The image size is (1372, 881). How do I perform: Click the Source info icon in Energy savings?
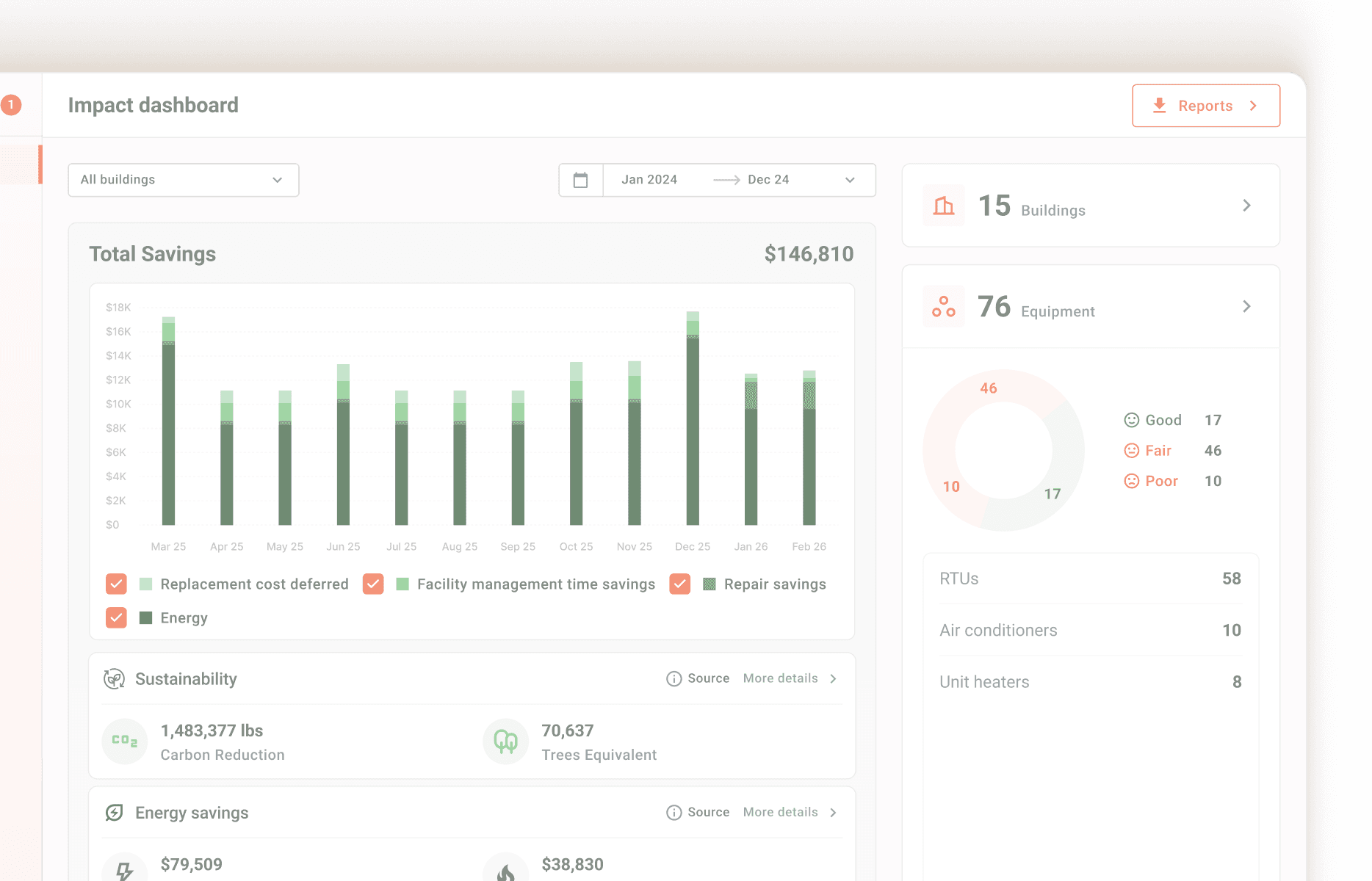[674, 813]
